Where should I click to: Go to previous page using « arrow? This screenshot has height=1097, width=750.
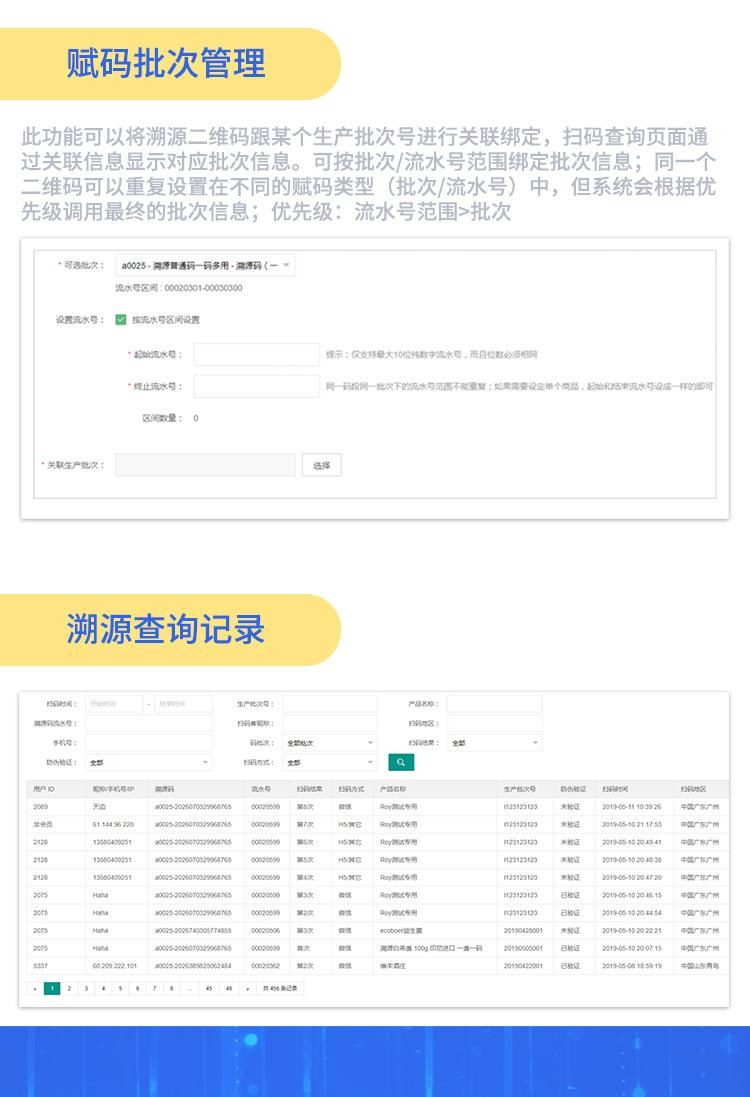tap(35, 988)
